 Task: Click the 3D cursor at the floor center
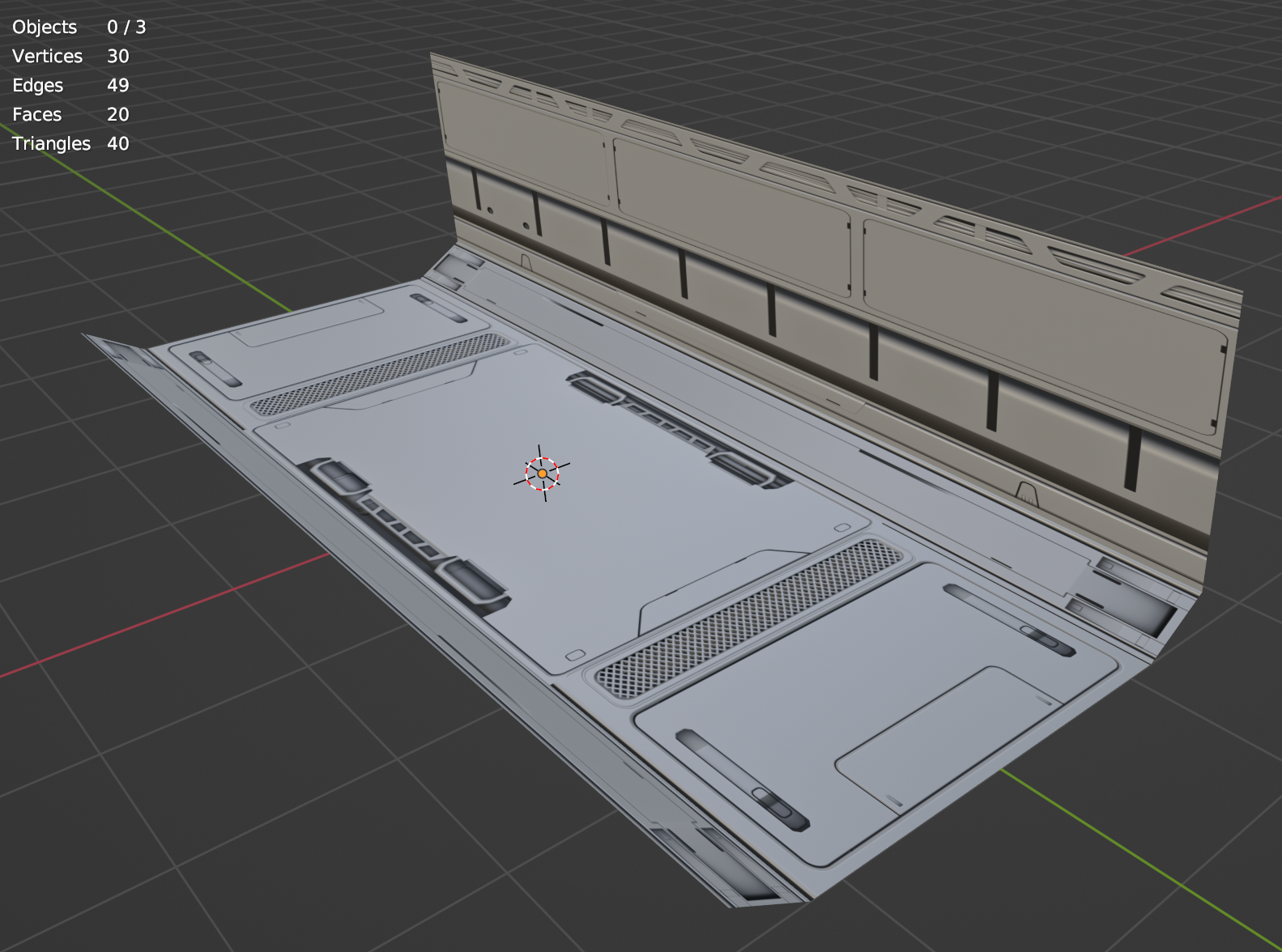(x=542, y=474)
